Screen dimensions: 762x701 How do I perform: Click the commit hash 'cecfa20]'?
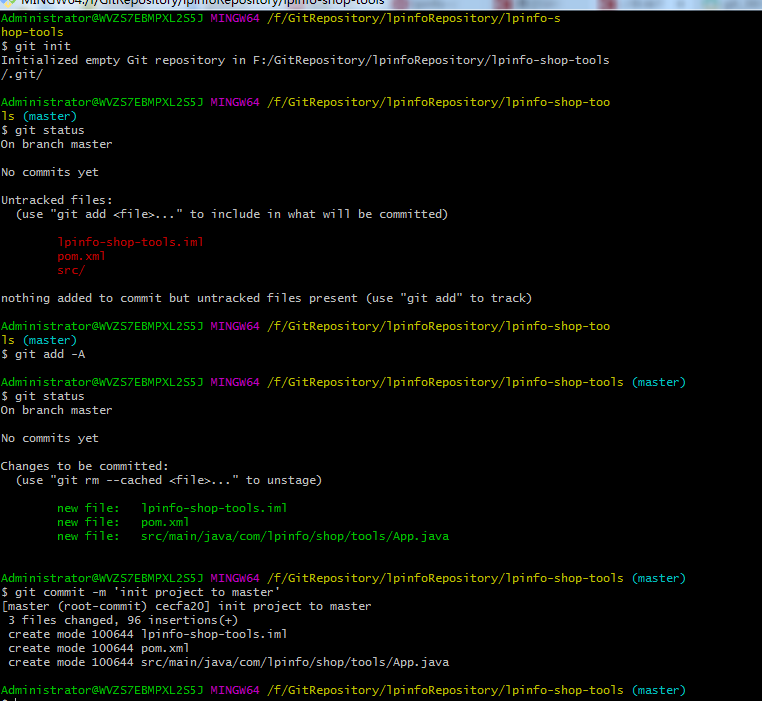pyautogui.click(x=182, y=606)
